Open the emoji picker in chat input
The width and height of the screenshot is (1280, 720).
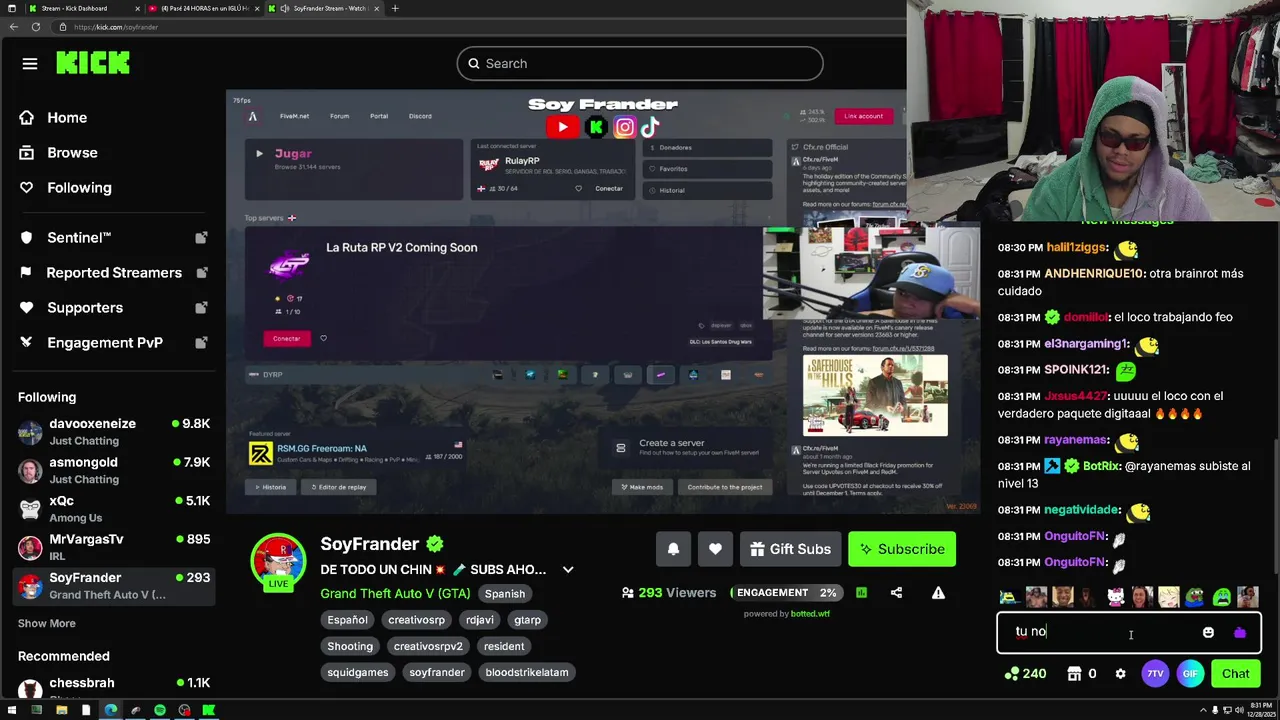pyautogui.click(x=1208, y=632)
